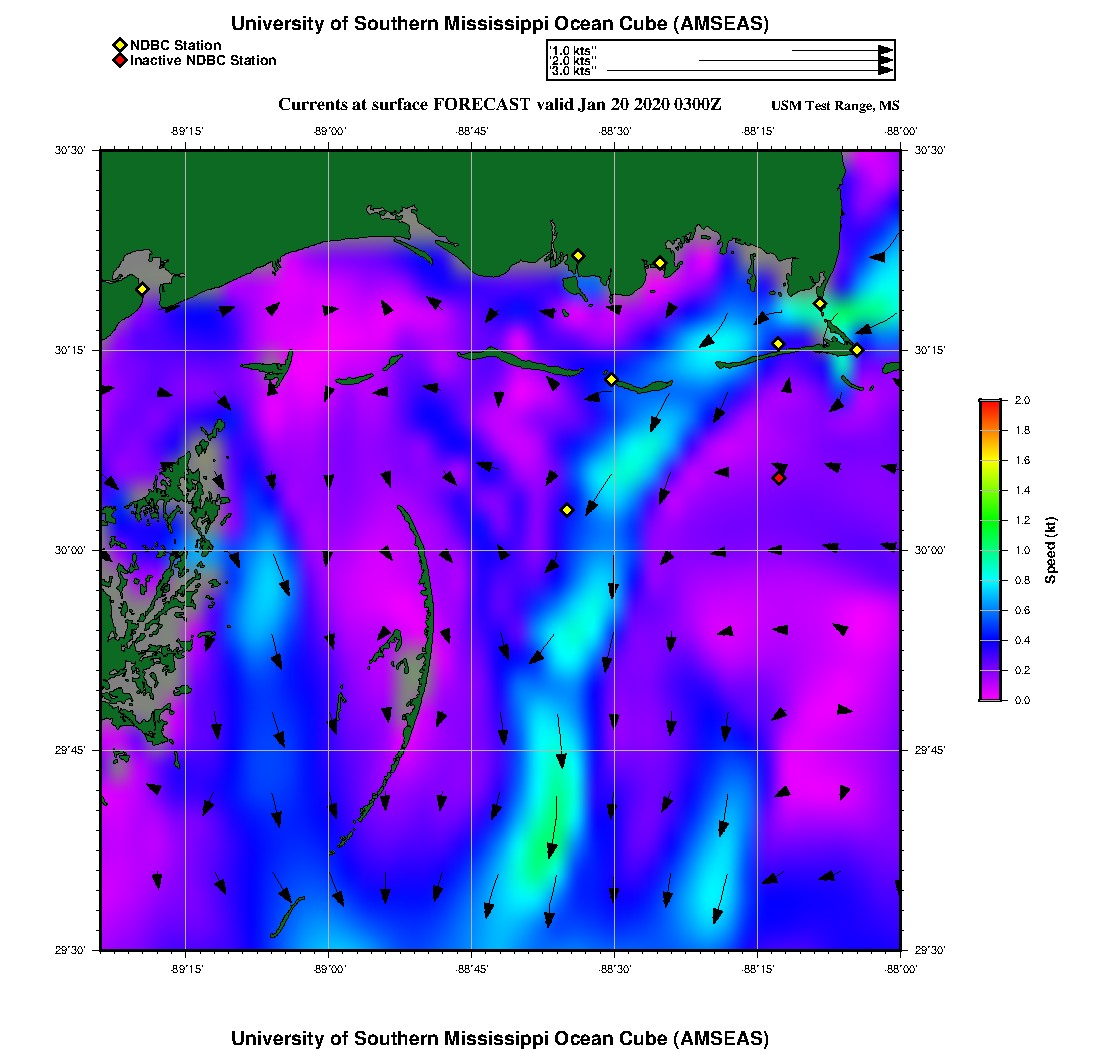Click the 1.0 kts scale arrow head

click(x=885, y=50)
